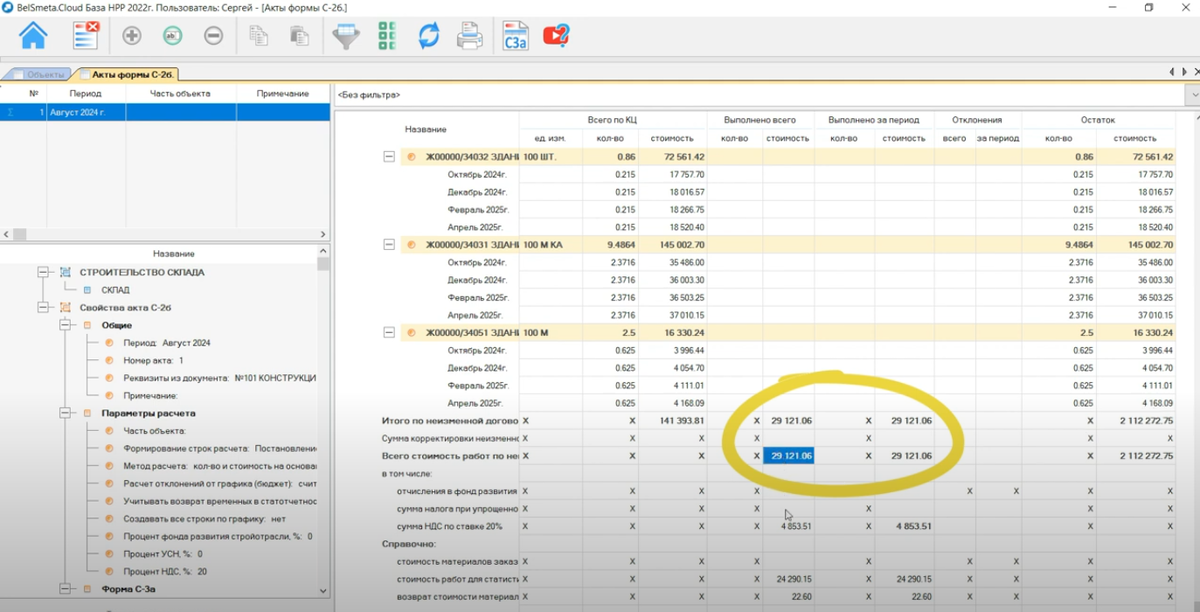Collapse the Ж00000/34031 row group
1200x612 pixels.
[x=389, y=244]
